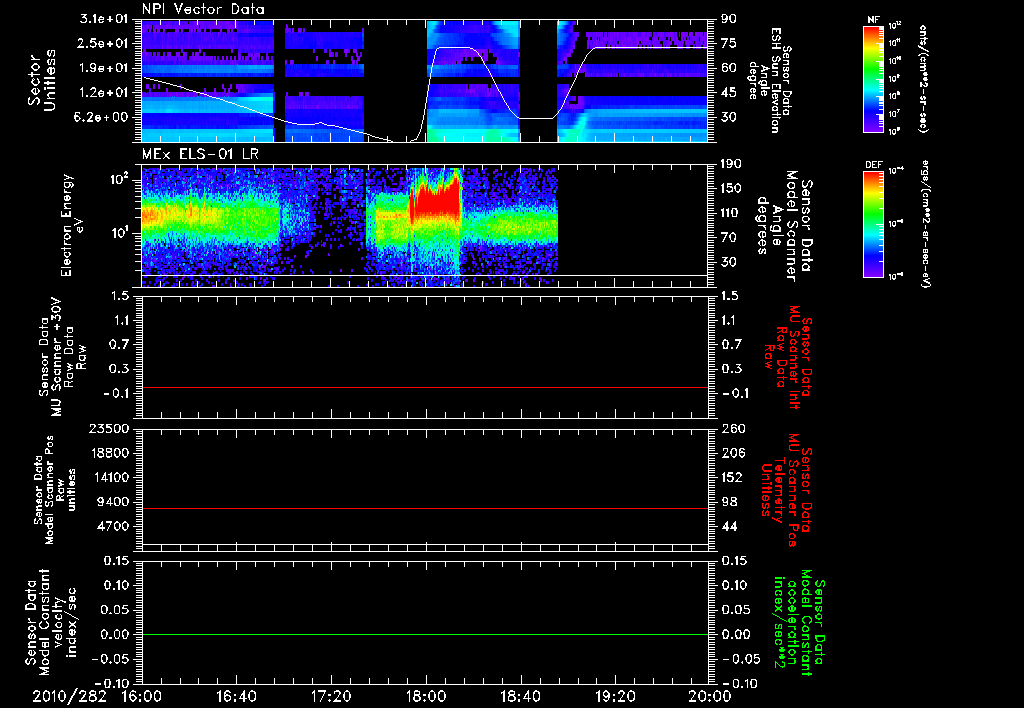
Task: Click the '16:40' time axis label
Action: point(236,696)
